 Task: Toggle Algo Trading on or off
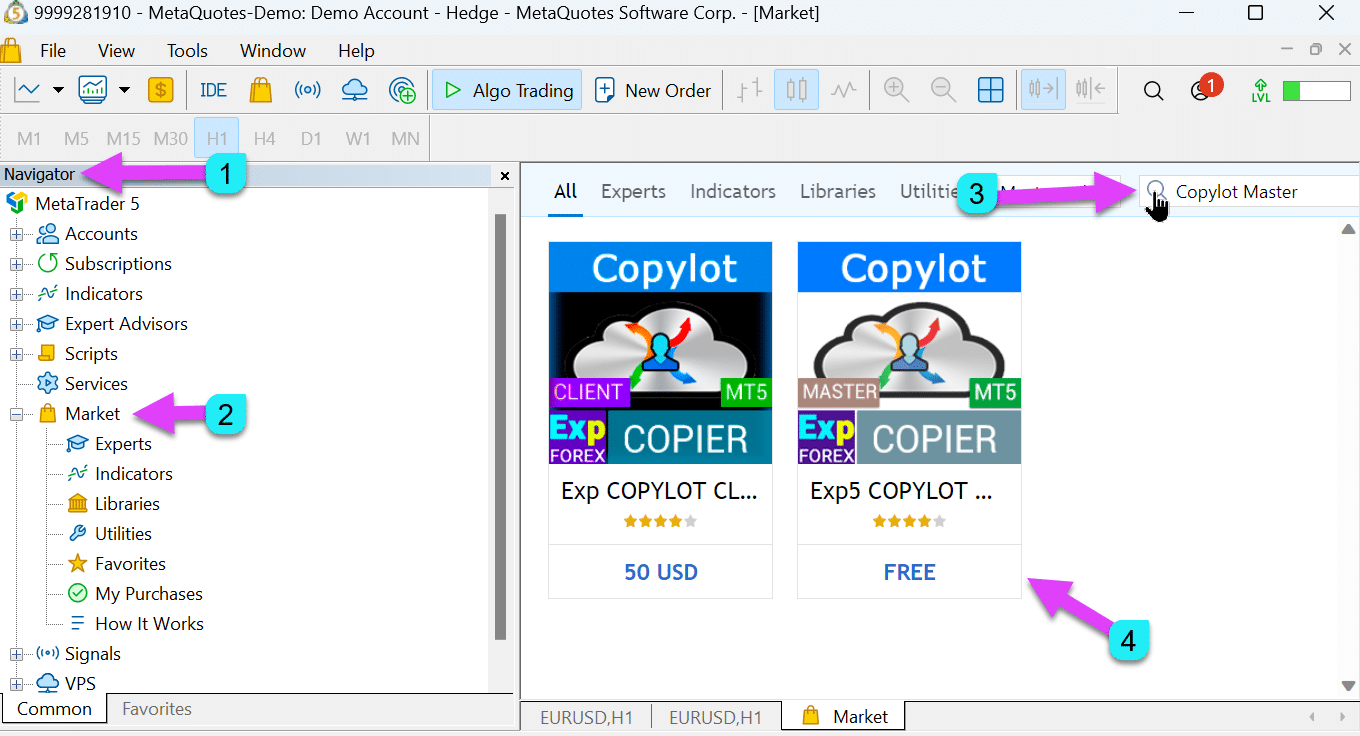508,90
